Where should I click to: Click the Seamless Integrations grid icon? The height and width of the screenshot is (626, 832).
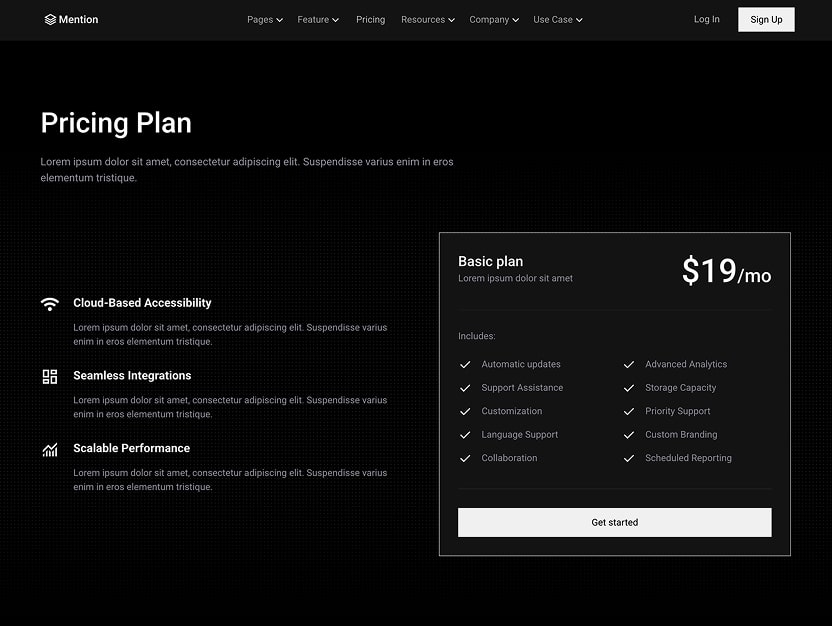point(50,377)
